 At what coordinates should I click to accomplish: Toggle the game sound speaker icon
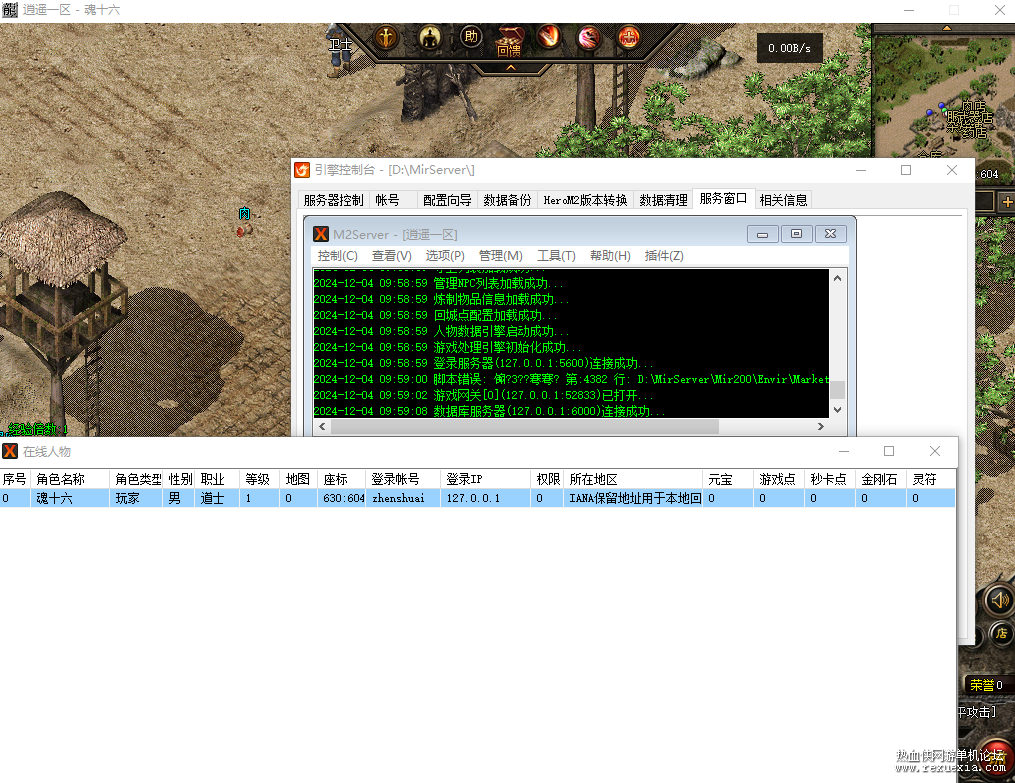click(999, 600)
